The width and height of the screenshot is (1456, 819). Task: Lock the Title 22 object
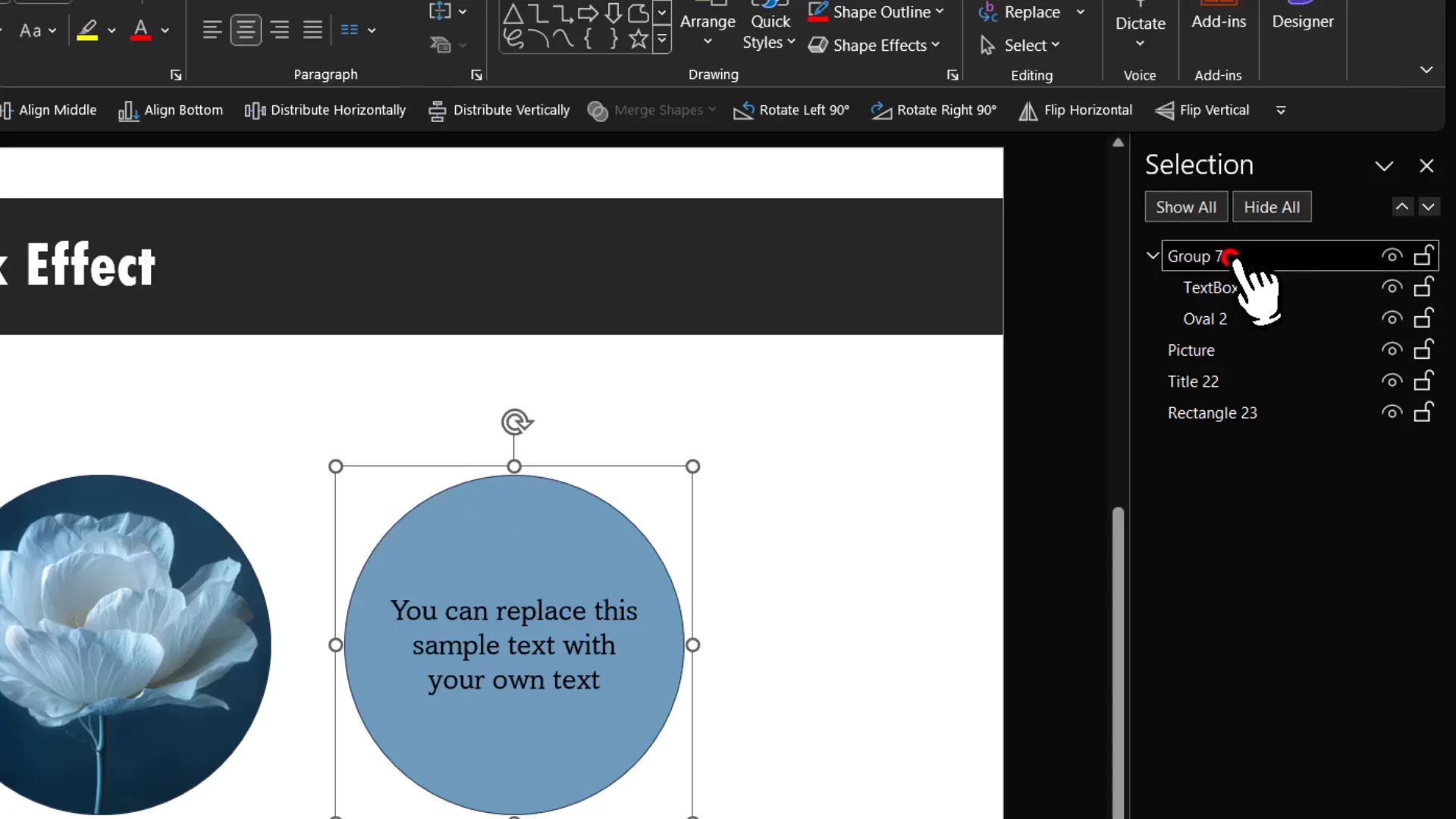tap(1423, 380)
